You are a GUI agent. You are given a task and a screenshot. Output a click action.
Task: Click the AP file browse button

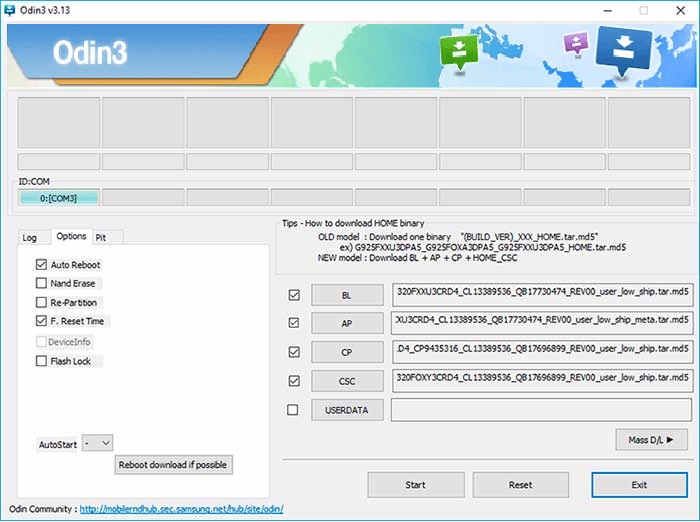coord(347,323)
